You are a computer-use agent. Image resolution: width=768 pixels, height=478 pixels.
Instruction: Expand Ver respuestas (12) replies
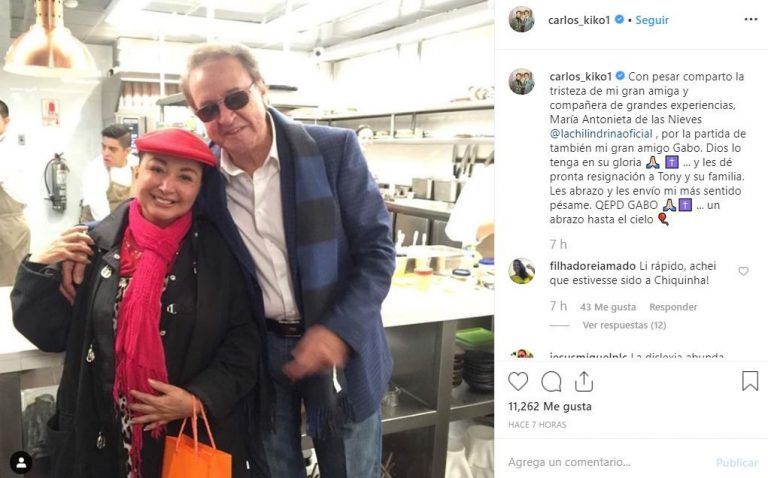624,325
